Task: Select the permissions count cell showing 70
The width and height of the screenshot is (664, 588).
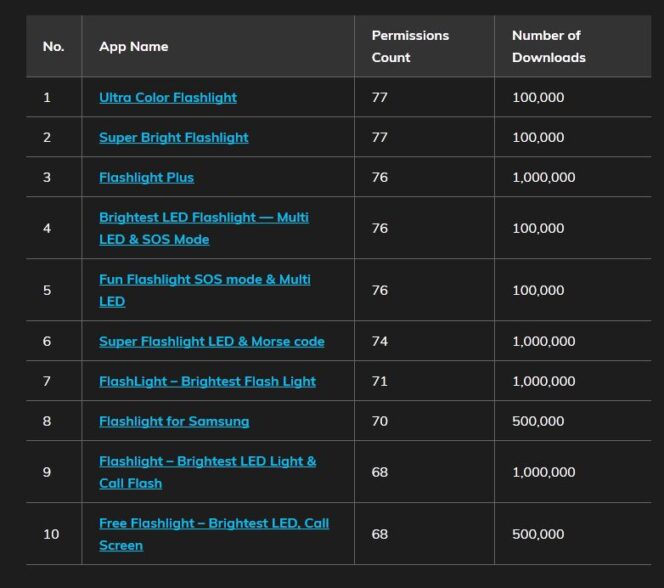Action: tap(380, 422)
